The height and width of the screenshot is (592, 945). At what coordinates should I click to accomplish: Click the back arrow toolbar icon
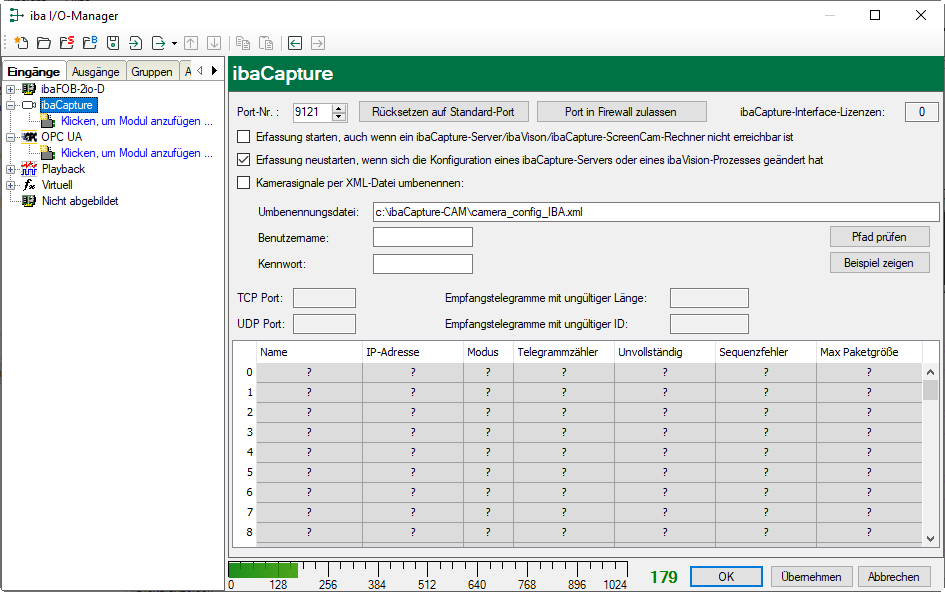point(295,43)
